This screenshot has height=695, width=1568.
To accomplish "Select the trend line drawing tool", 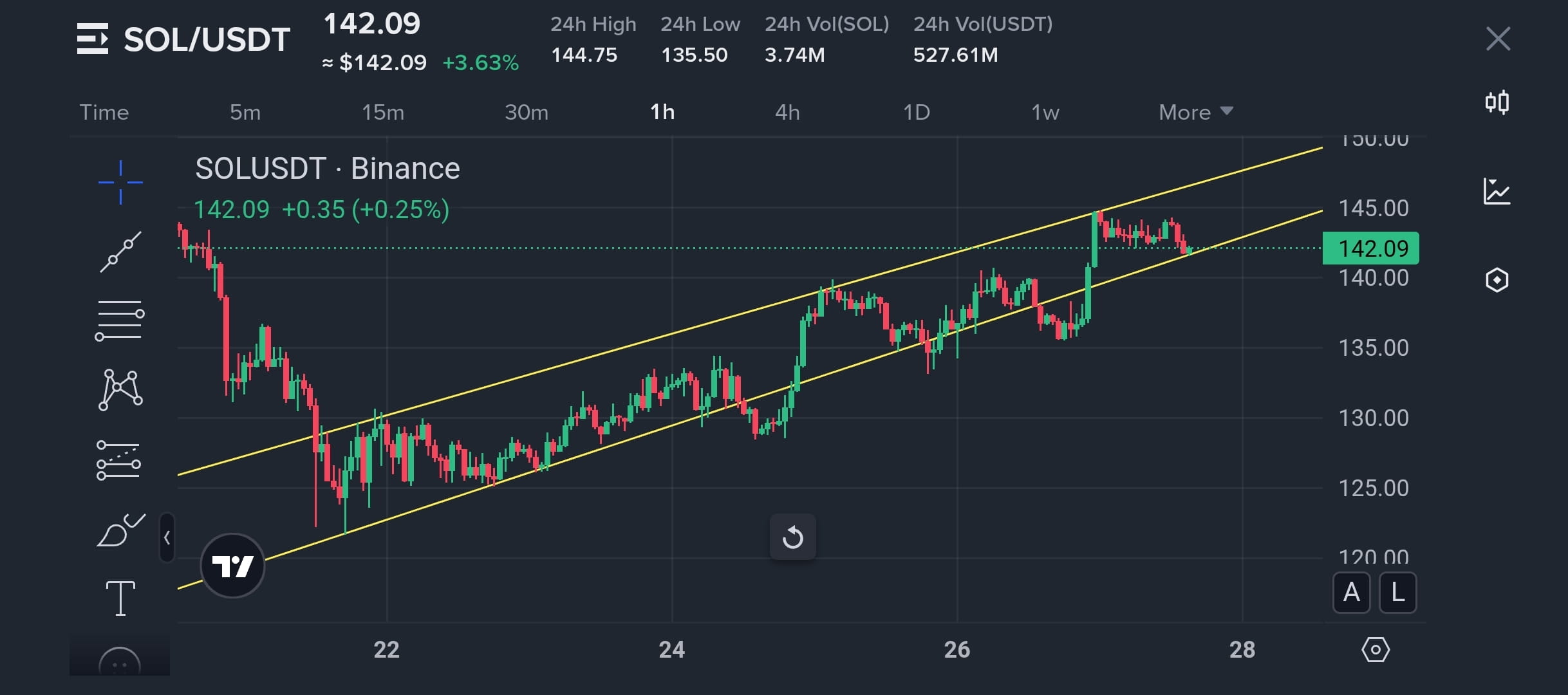I will (x=120, y=252).
